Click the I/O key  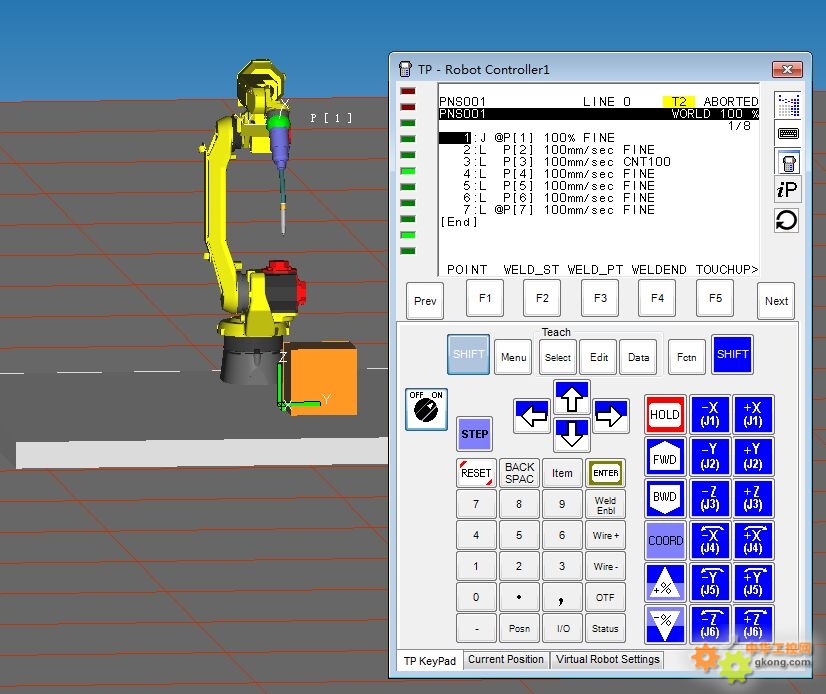(x=562, y=628)
